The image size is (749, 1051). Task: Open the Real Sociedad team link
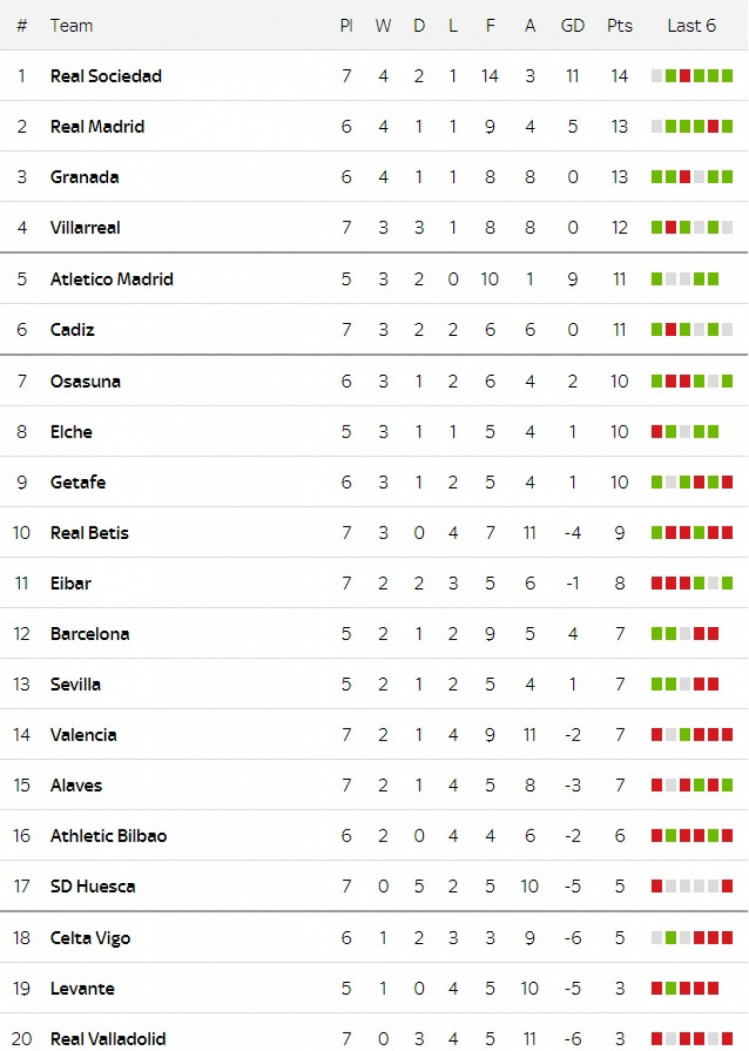click(x=106, y=76)
